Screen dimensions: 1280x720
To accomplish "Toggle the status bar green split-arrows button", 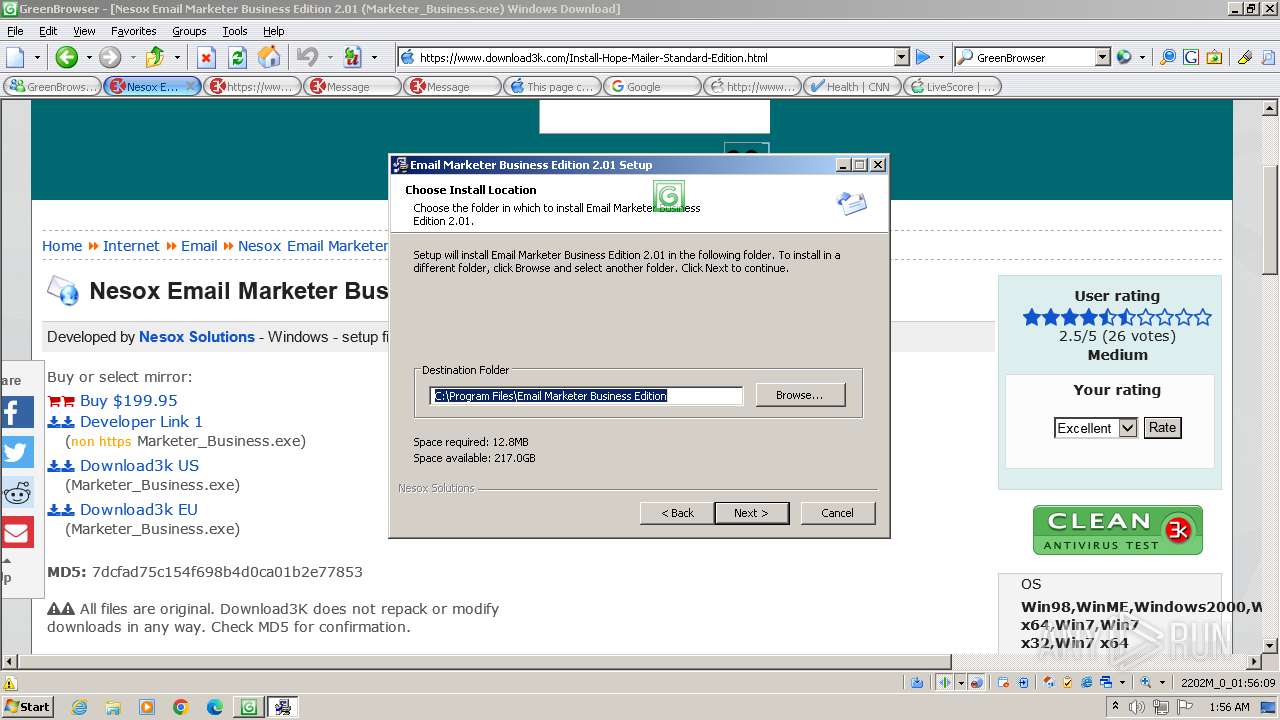I will click(944, 682).
